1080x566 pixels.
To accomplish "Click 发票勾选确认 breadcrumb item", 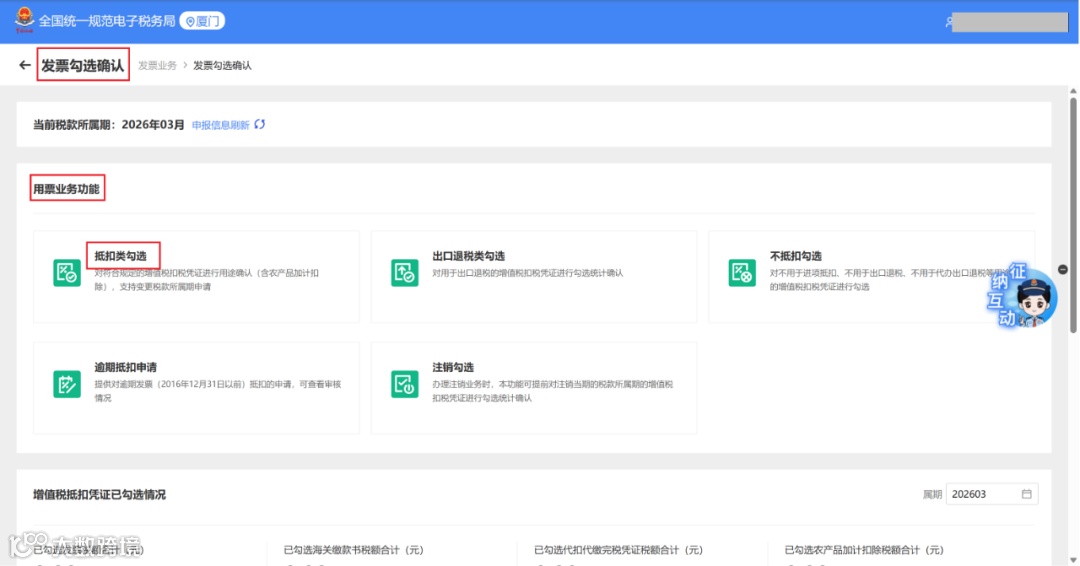I will 222,65.
